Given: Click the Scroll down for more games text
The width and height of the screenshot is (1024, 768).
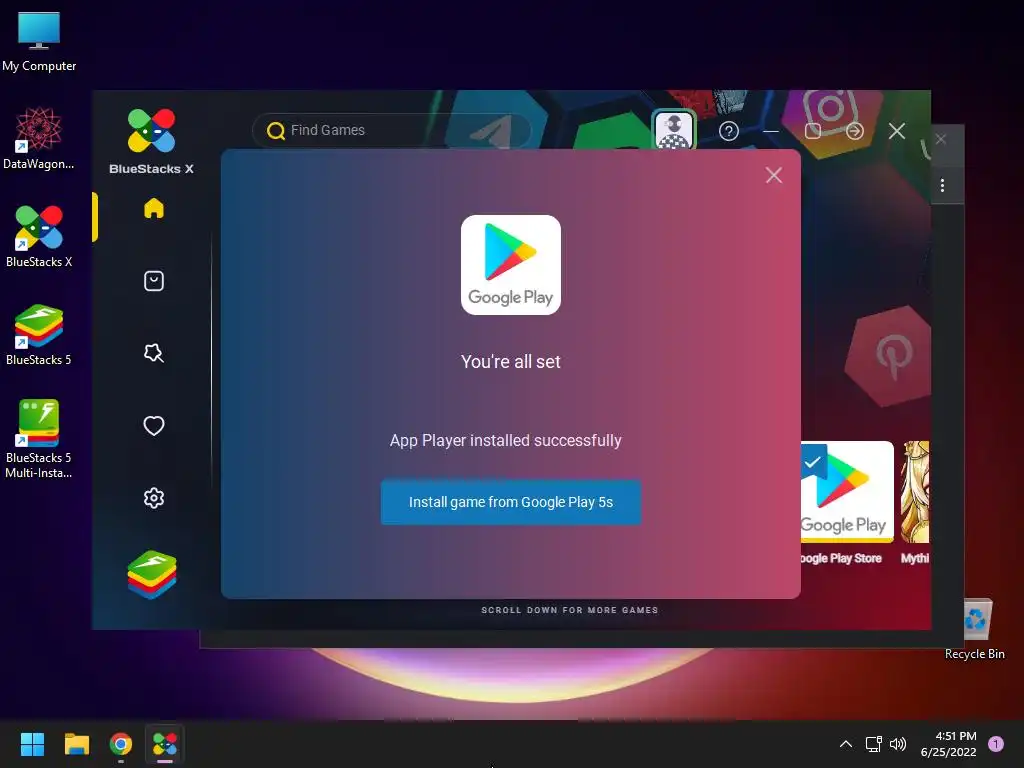Looking at the screenshot, I should [569, 610].
